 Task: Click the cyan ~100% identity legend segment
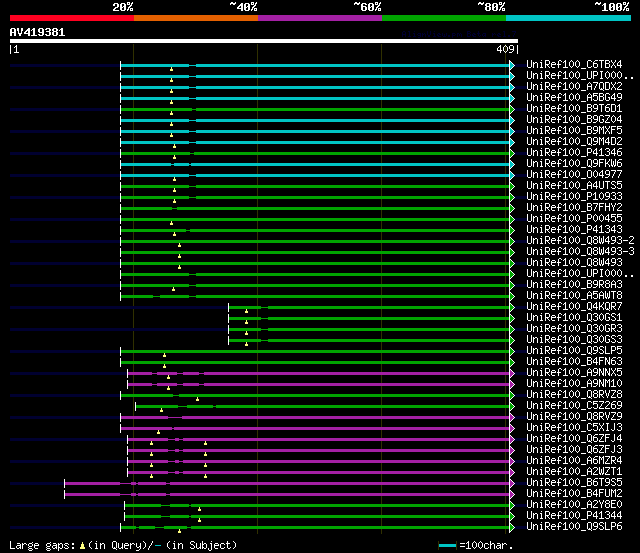[568, 18]
